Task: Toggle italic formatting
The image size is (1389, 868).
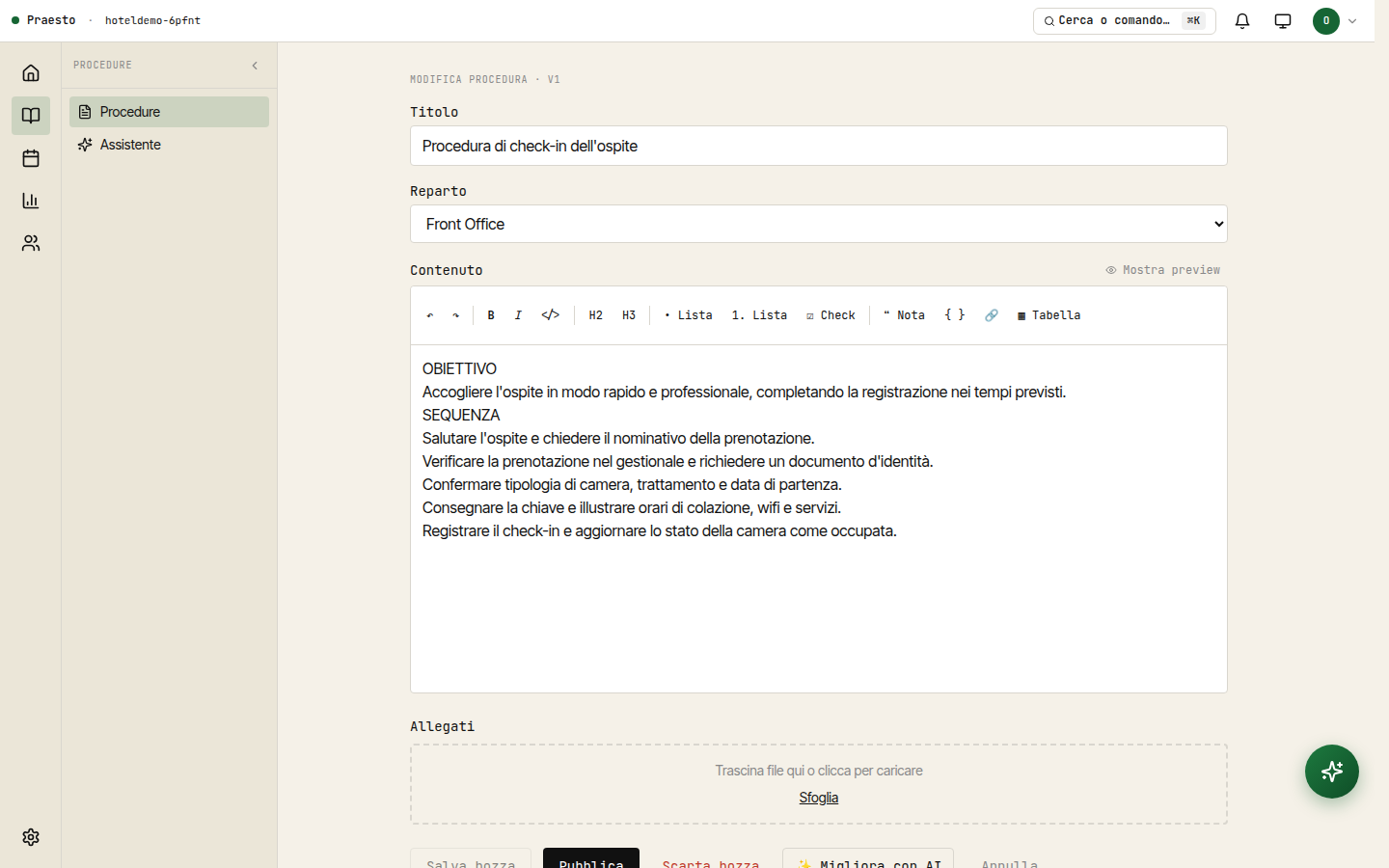Action: 518,315
